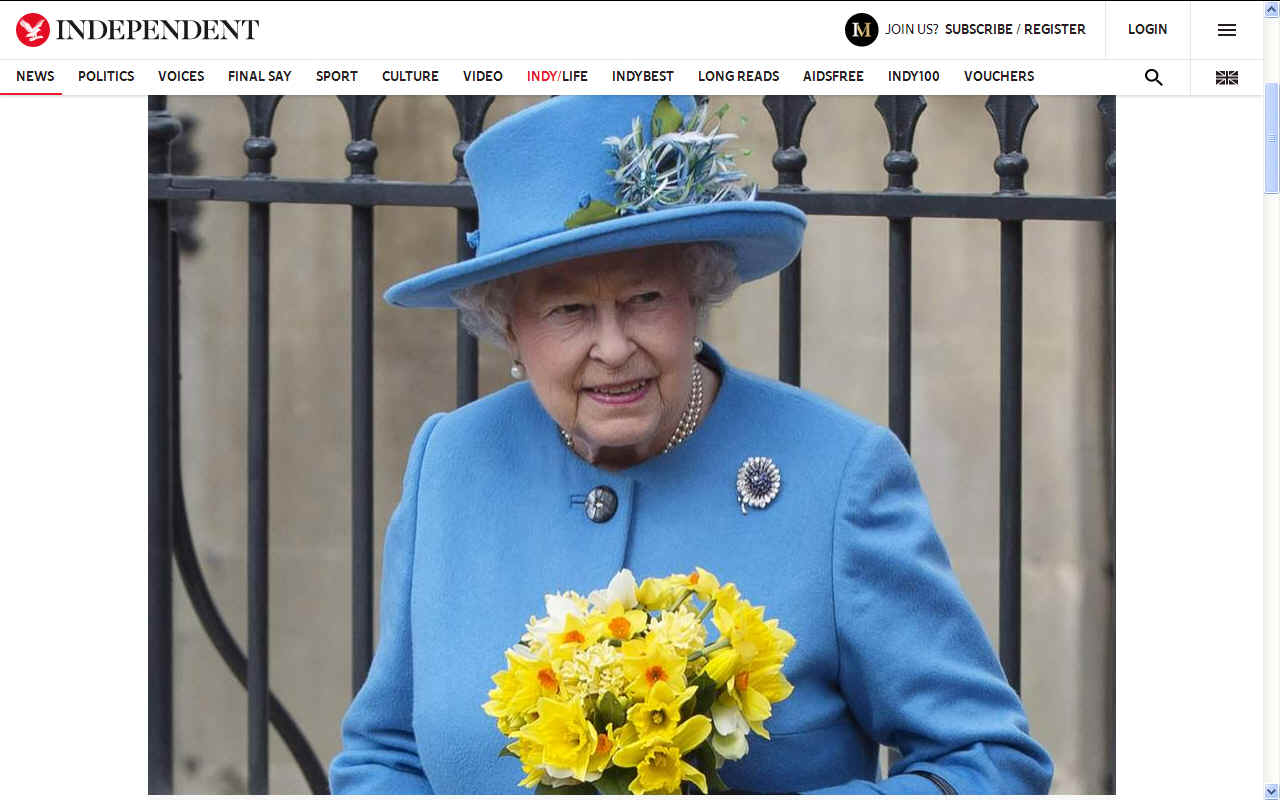Open the search magnifier icon

coord(1153,77)
